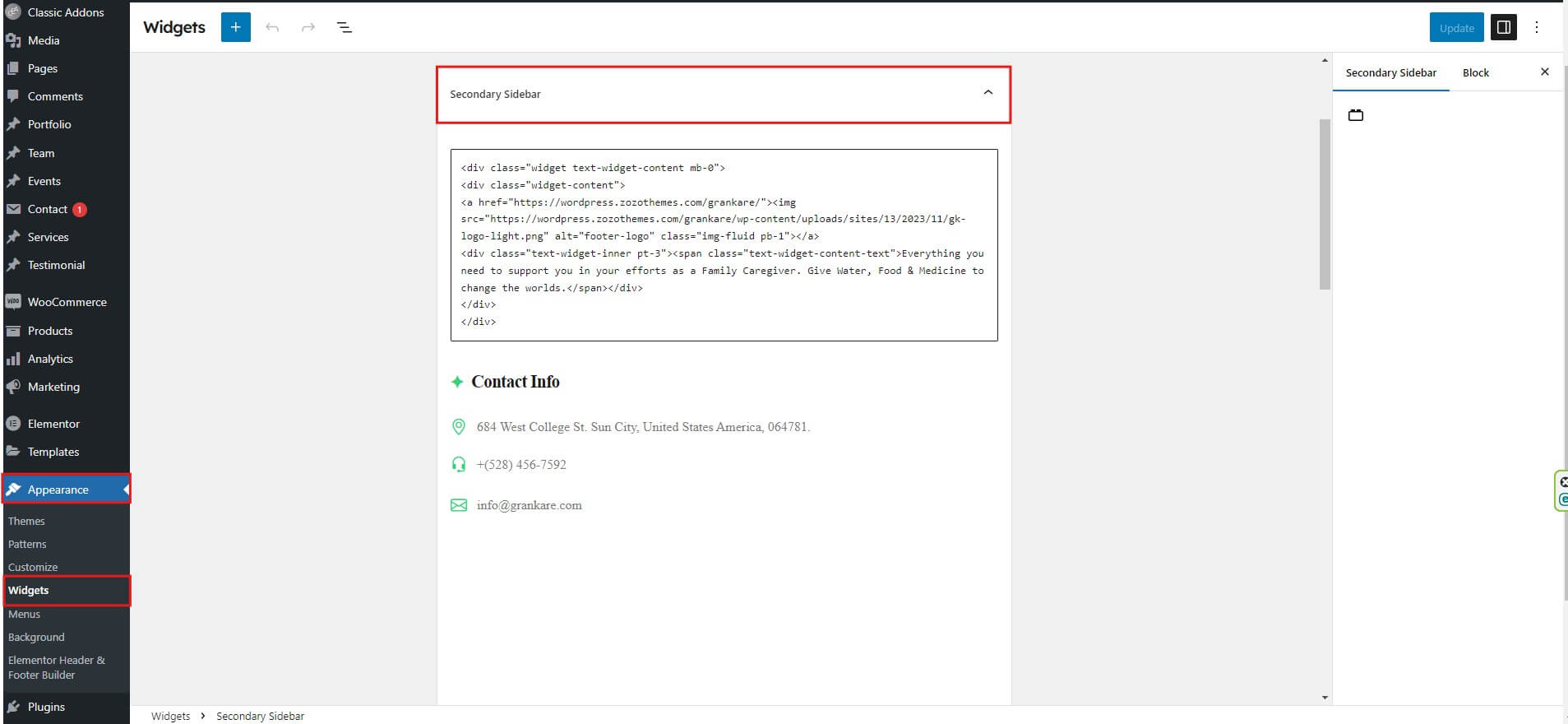This screenshot has height=724, width=1568.
Task: Toggle the settings sidebar panel icon
Action: [x=1503, y=27]
